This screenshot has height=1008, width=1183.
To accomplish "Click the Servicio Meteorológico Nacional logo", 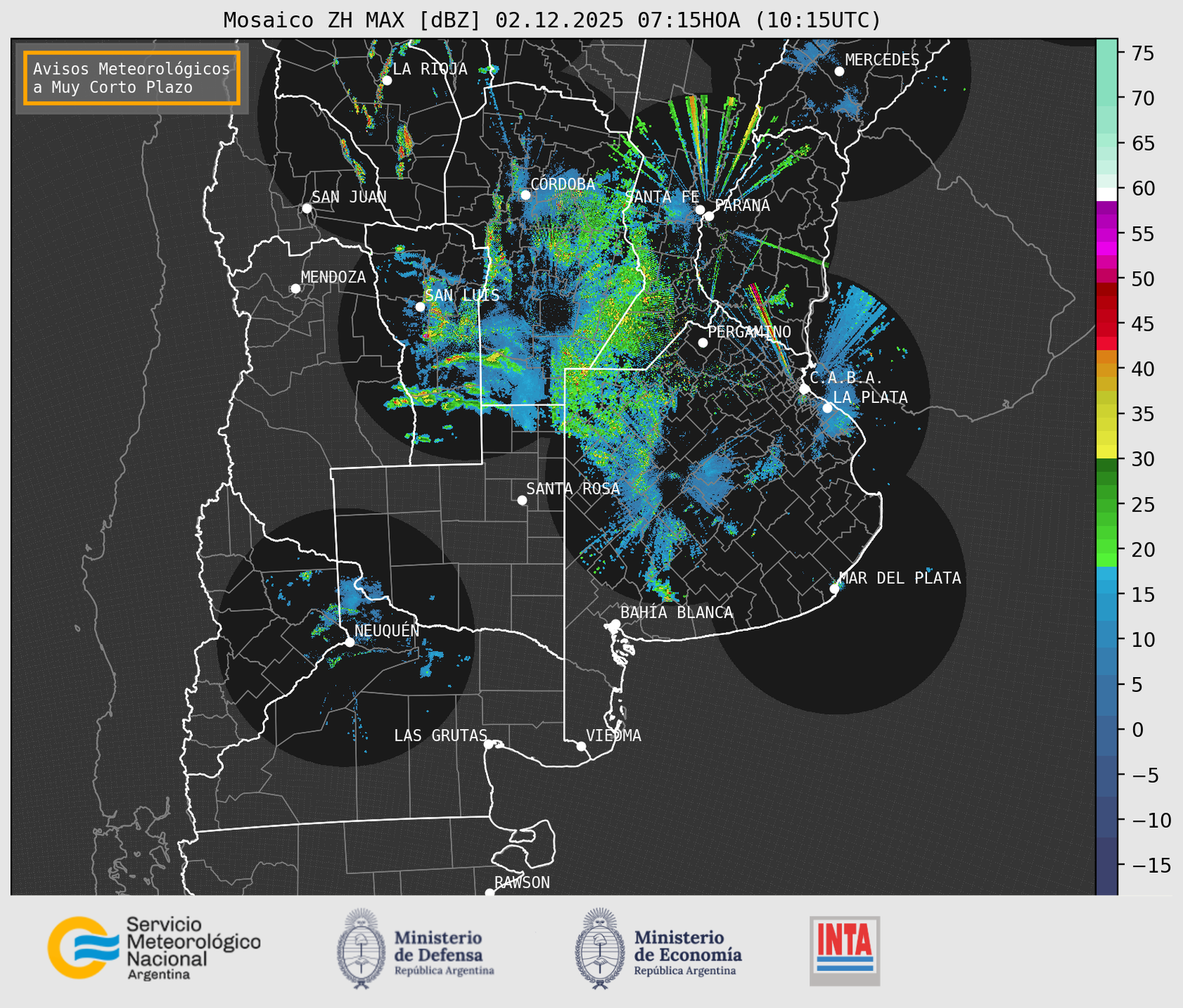I will tap(154, 948).
